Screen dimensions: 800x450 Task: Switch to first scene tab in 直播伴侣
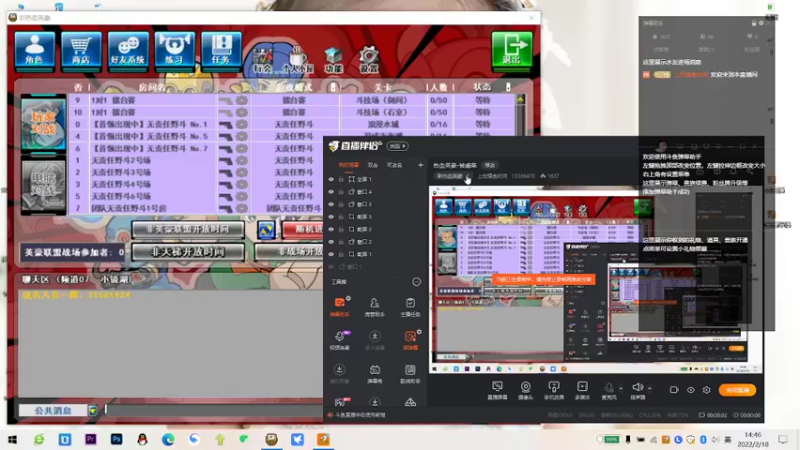click(x=349, y=165)
